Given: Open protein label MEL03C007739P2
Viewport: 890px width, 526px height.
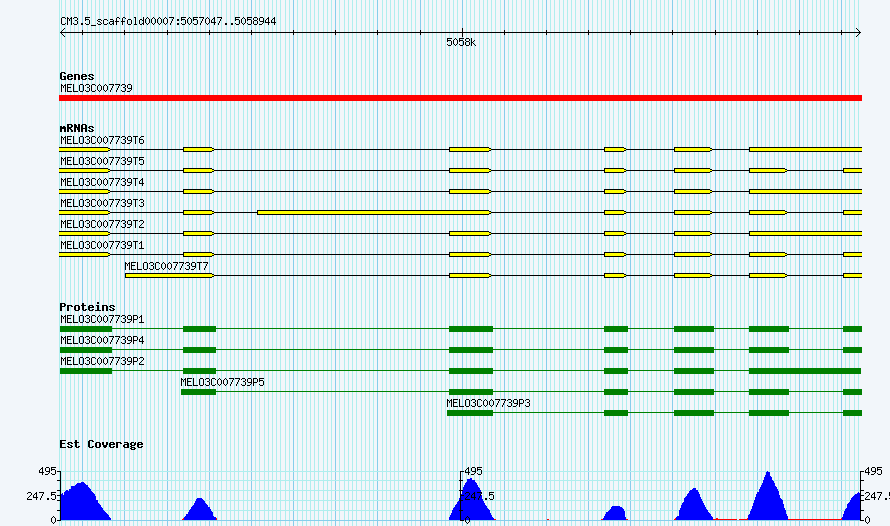Looking at the screenshot, I should [102, 361].
